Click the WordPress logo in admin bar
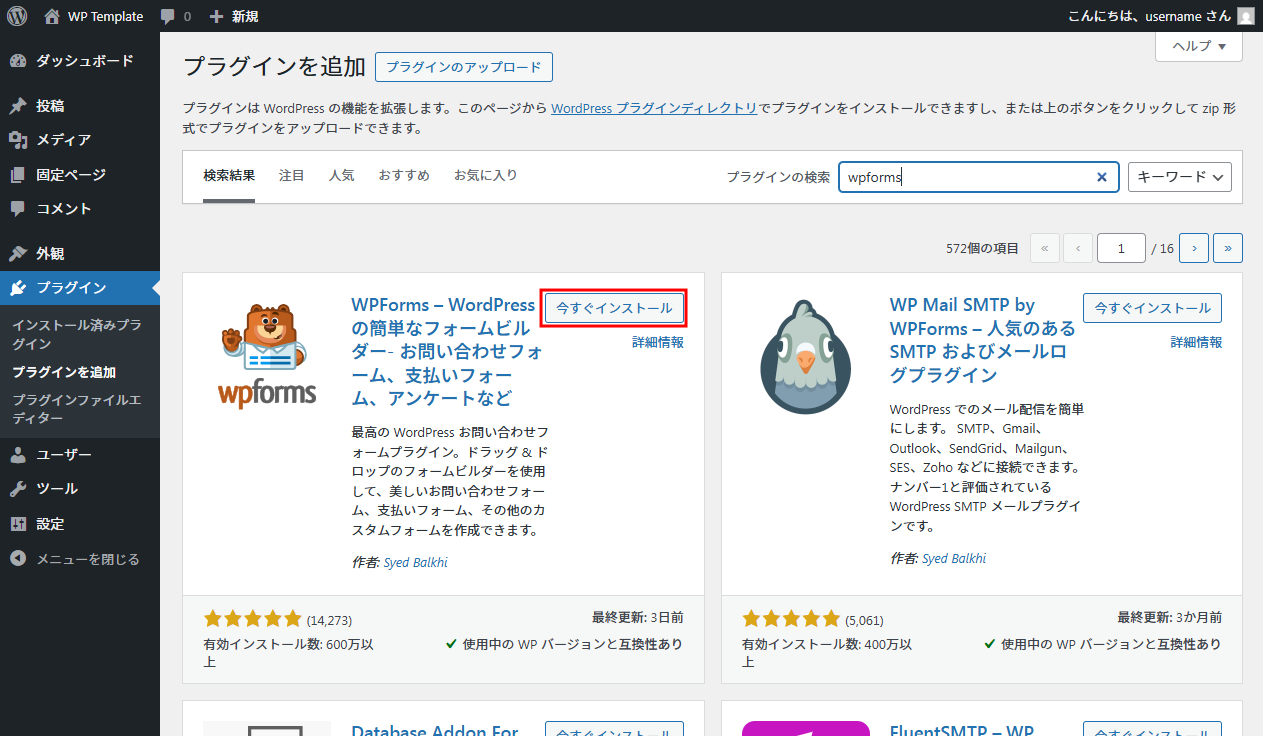This screenshot has height=736, width=1263. [17, 16]
